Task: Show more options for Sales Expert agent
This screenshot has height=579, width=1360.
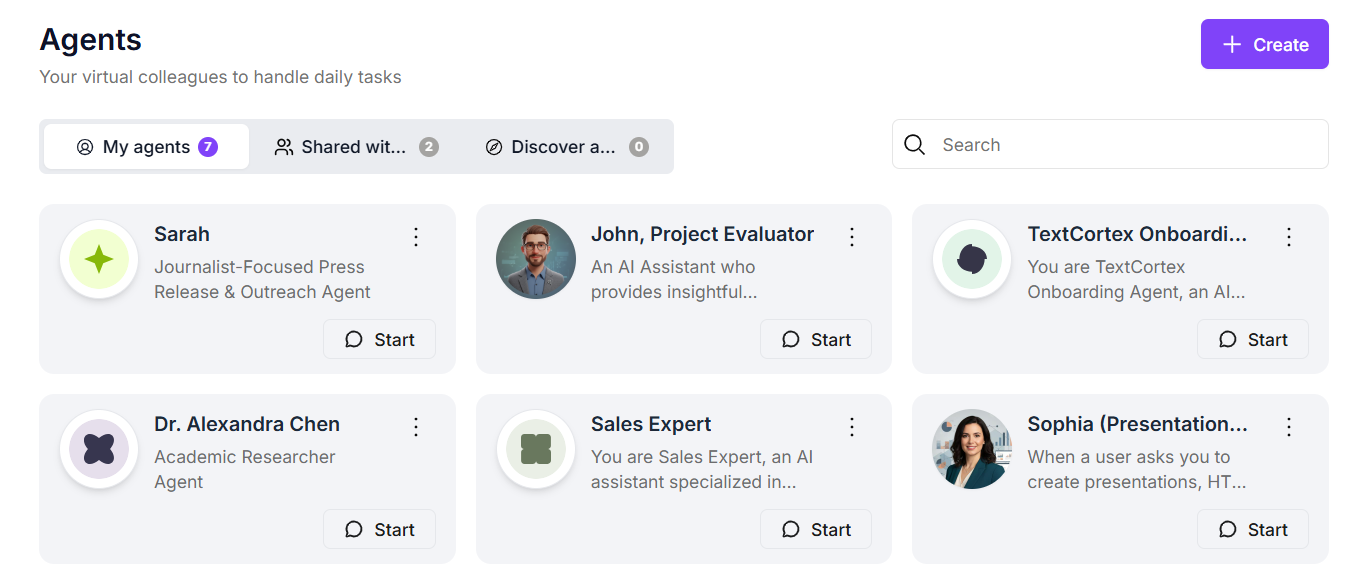Action: pyautogui.click(x=853, y=427)
